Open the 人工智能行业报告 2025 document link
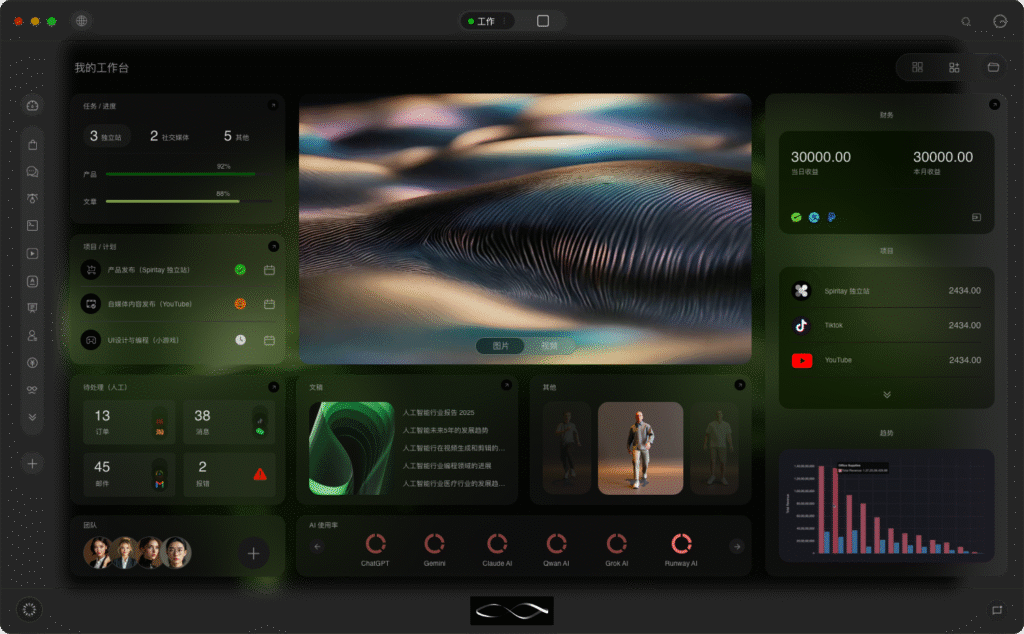Screen dimensions: 1024x634 coord(438,412)
